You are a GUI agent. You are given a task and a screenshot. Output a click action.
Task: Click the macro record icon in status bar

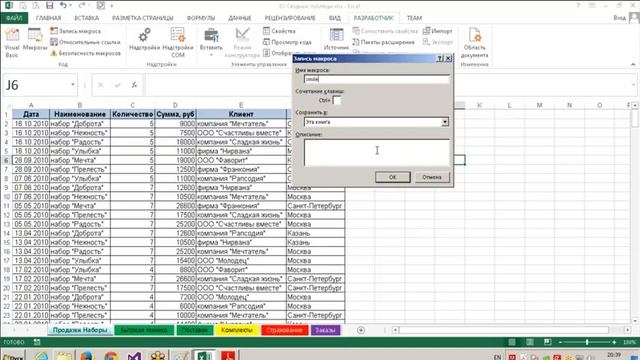click(37, 342)
